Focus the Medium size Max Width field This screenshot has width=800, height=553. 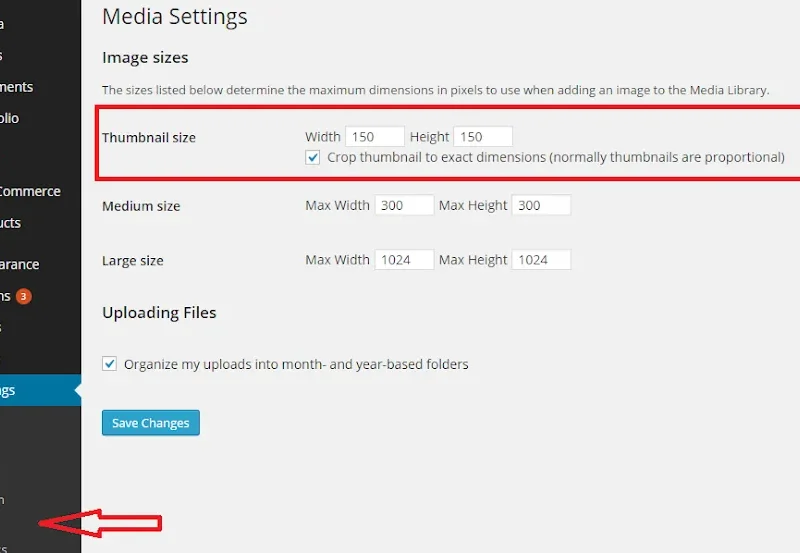pos(404,206)
